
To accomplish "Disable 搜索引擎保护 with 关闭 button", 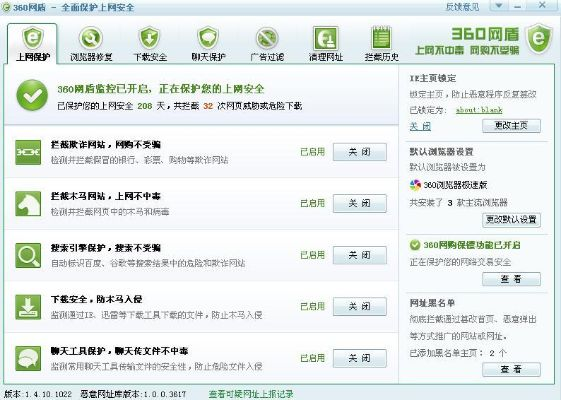I will [x=360, y=255].
